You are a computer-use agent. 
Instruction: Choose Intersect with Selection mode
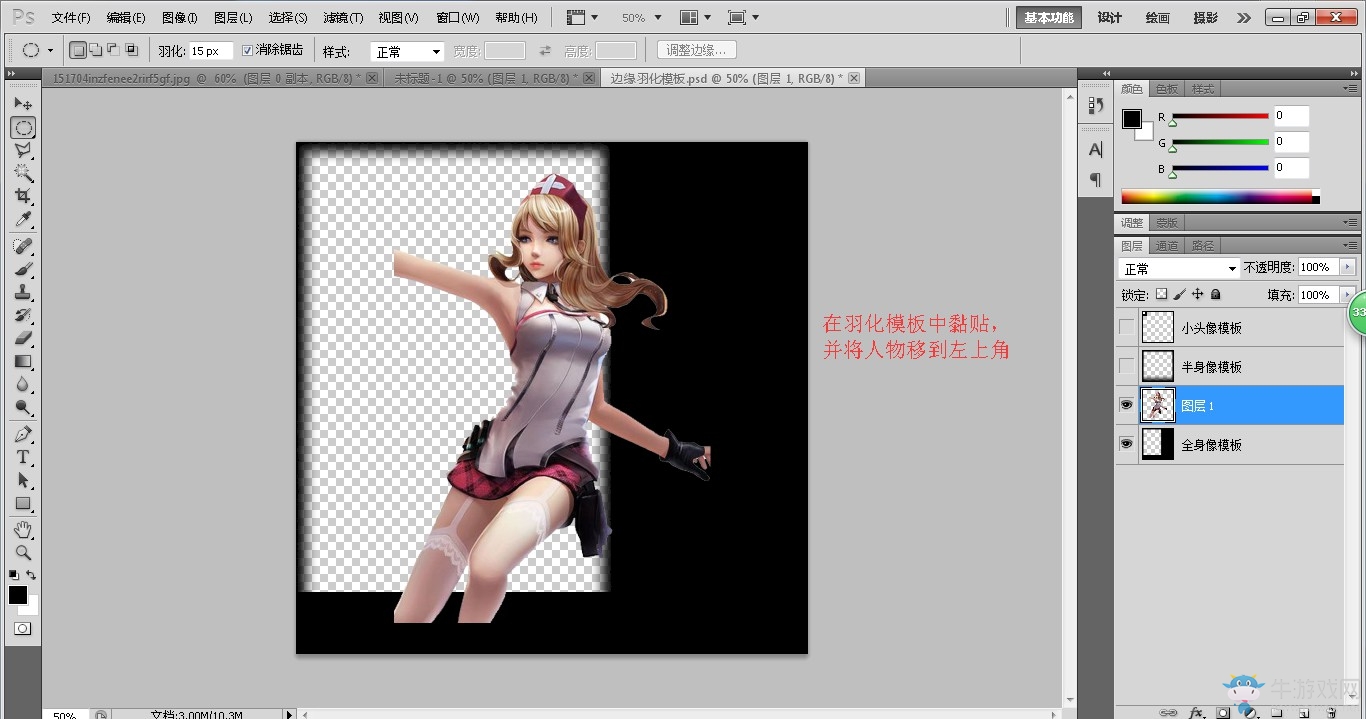click(131, 50)
